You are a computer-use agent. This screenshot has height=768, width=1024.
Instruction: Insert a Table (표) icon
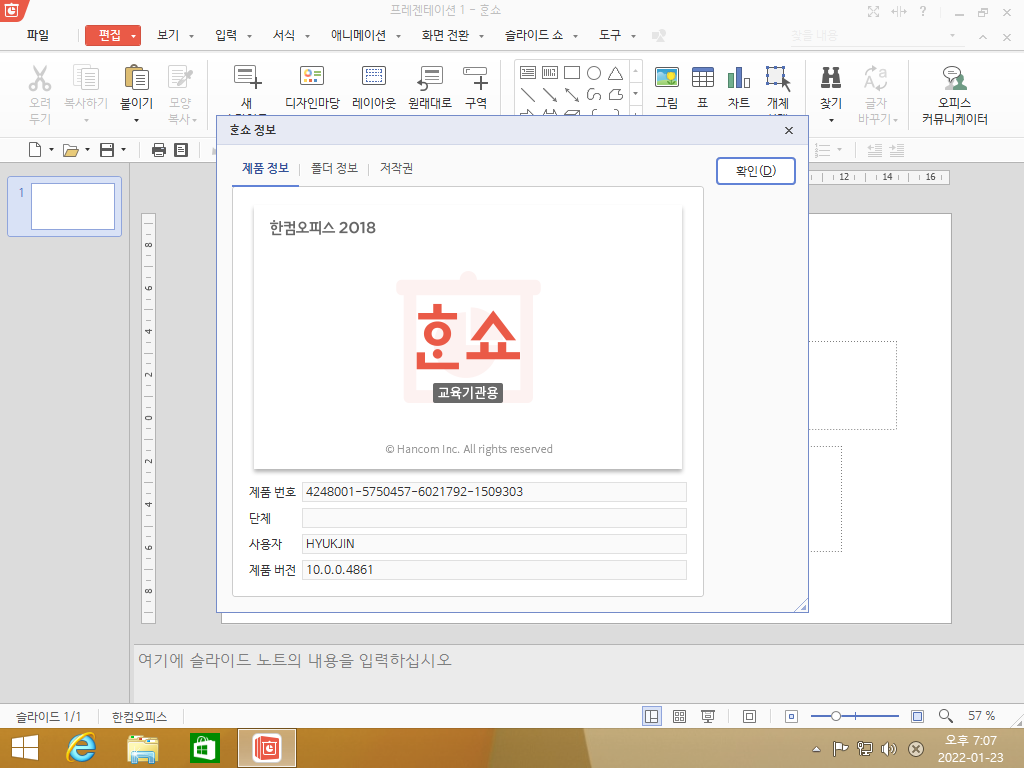(703, 77)
